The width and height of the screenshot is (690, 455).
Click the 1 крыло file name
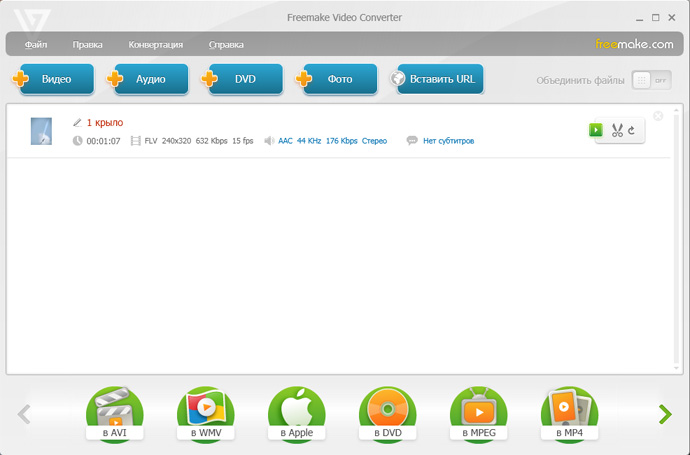click(105, 123)
